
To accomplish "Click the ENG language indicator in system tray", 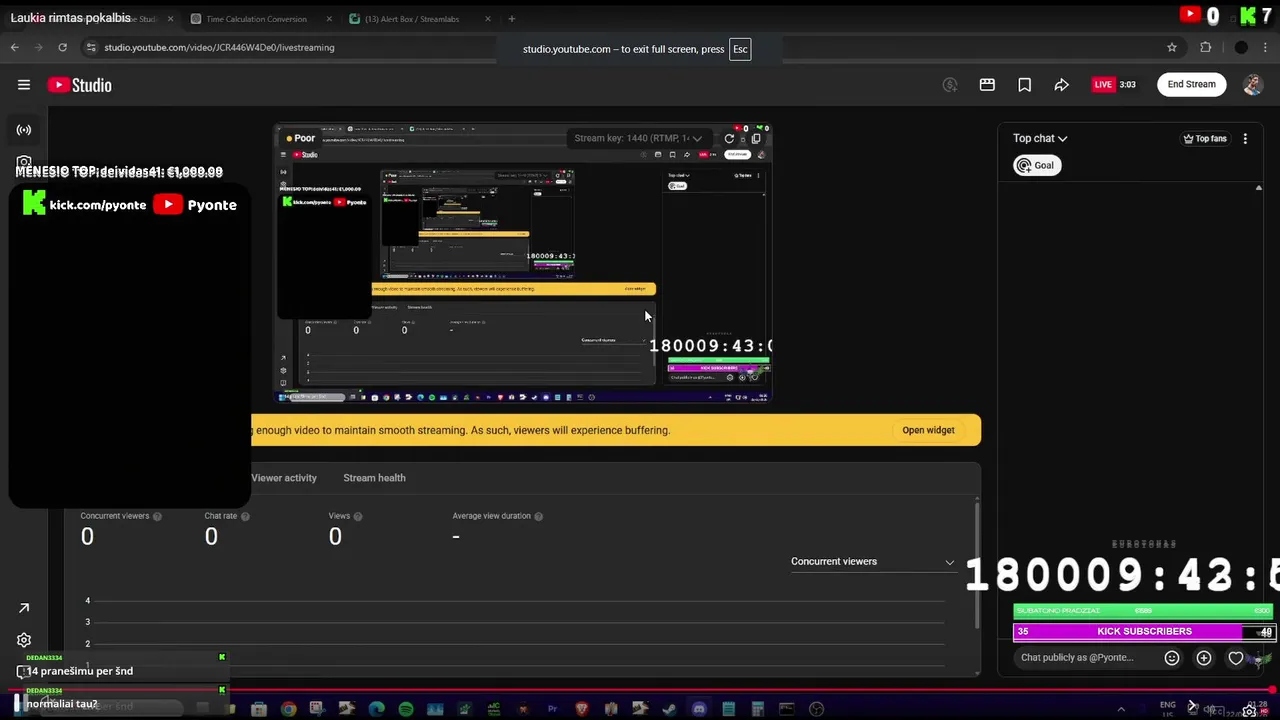I will 1168,705.
